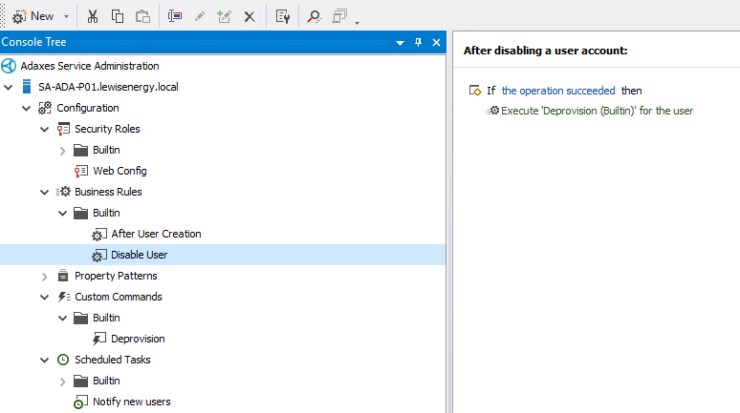Click the Deprovision command icon
This screenshot has width=740, height=413.
tap(99, 339)
